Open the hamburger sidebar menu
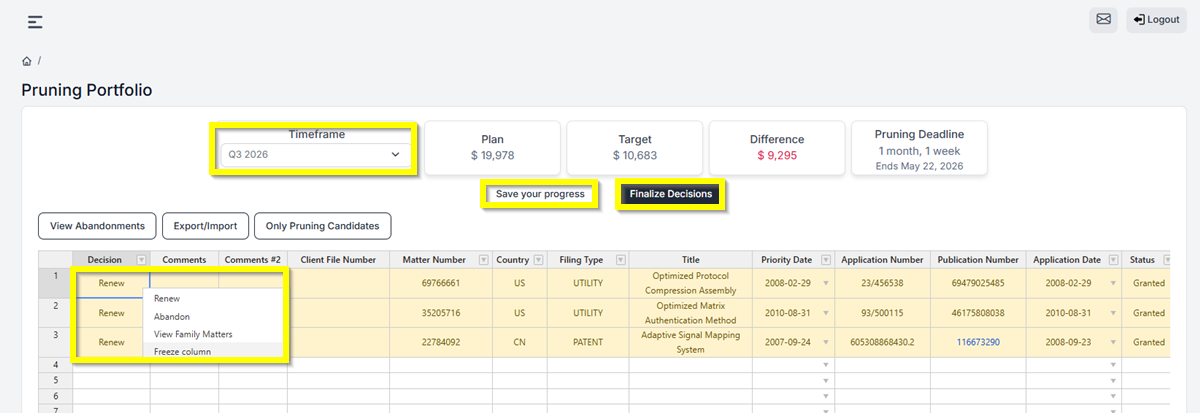The width and height of the screenshot is (1200, 413). [35, 21]
